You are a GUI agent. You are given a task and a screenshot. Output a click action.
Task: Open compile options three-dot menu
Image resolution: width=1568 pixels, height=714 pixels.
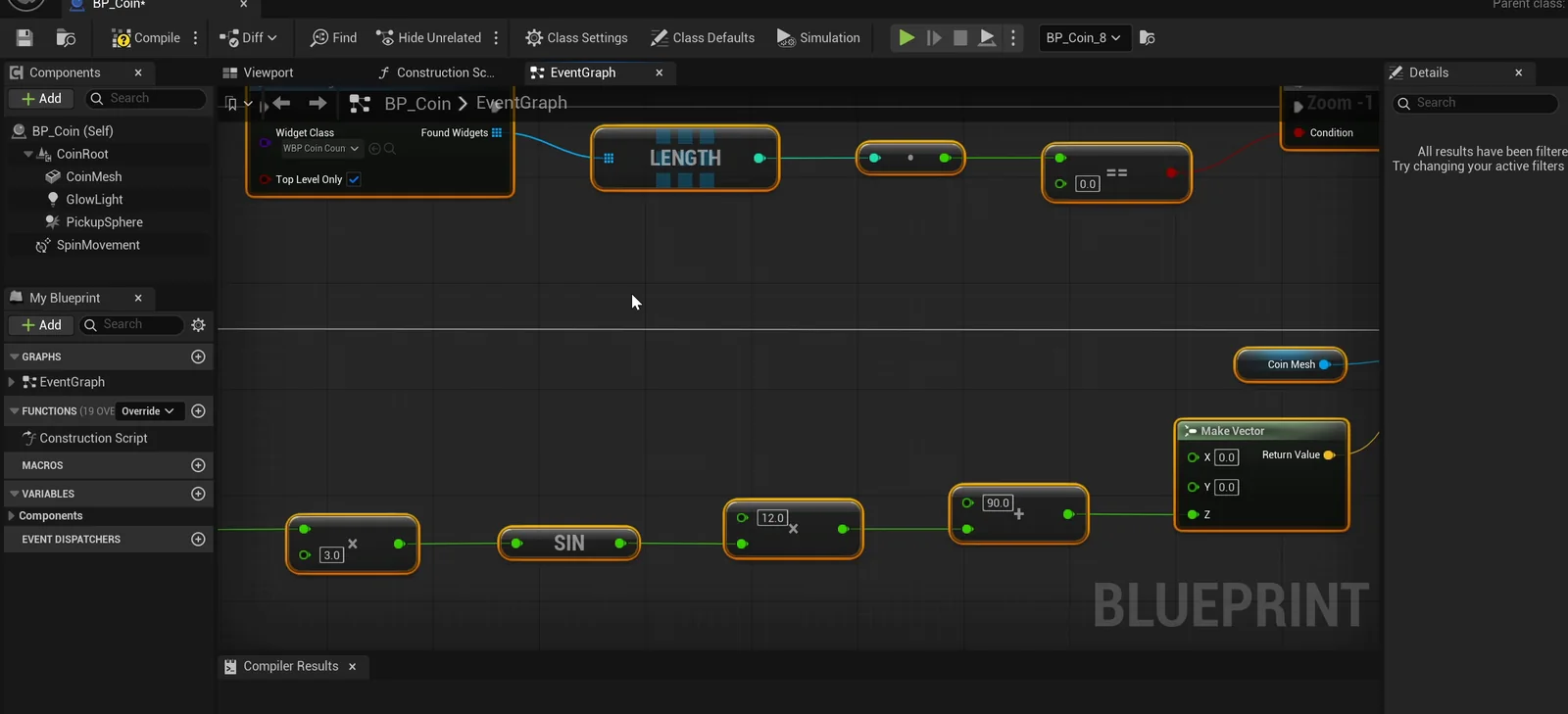(196, 38)
